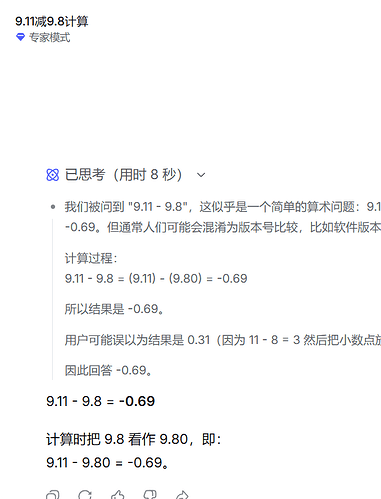This screenshot has width=381, height=499.
Task: Click the text '计算过程:'
Action: pyautogui.click(x=91, y=258)
